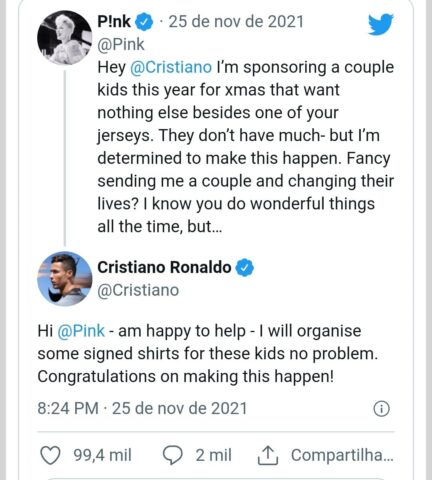Open Cristiano Ronaldo's profile picture
The width and height of the screenshot is (432, 480).
[x=64, y=279]
